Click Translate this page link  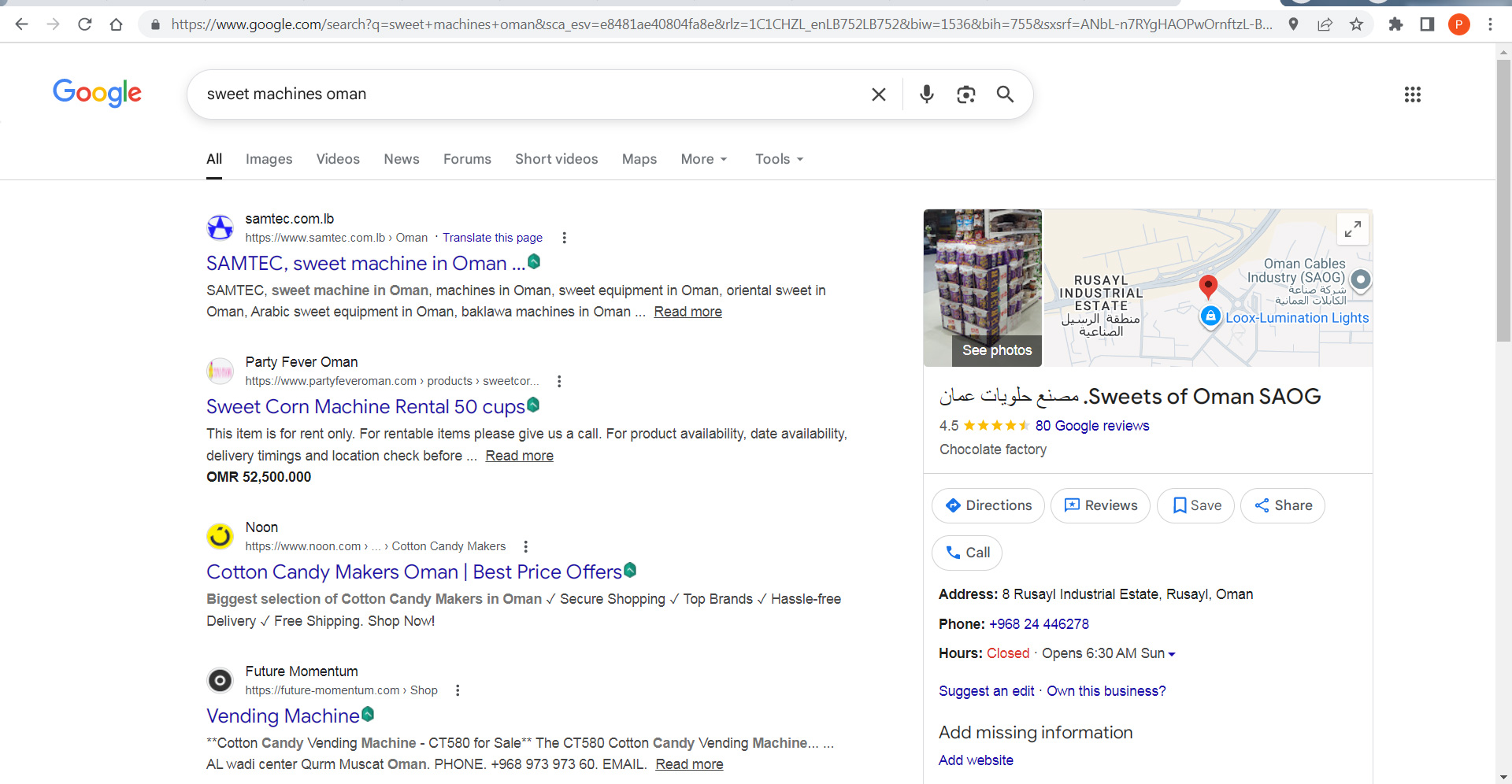[492, 238]
